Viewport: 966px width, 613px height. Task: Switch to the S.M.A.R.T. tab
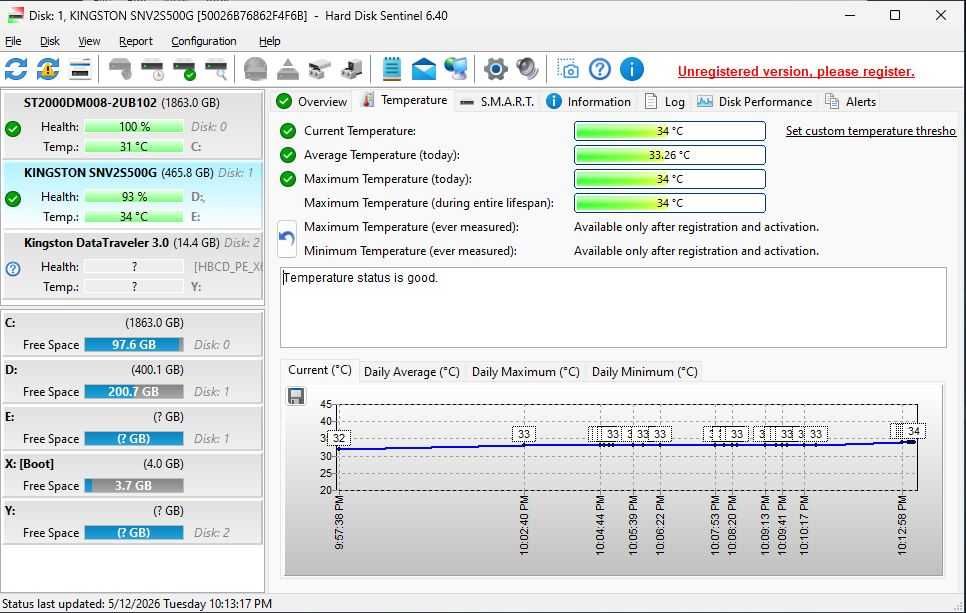click(x=498, y=102)
